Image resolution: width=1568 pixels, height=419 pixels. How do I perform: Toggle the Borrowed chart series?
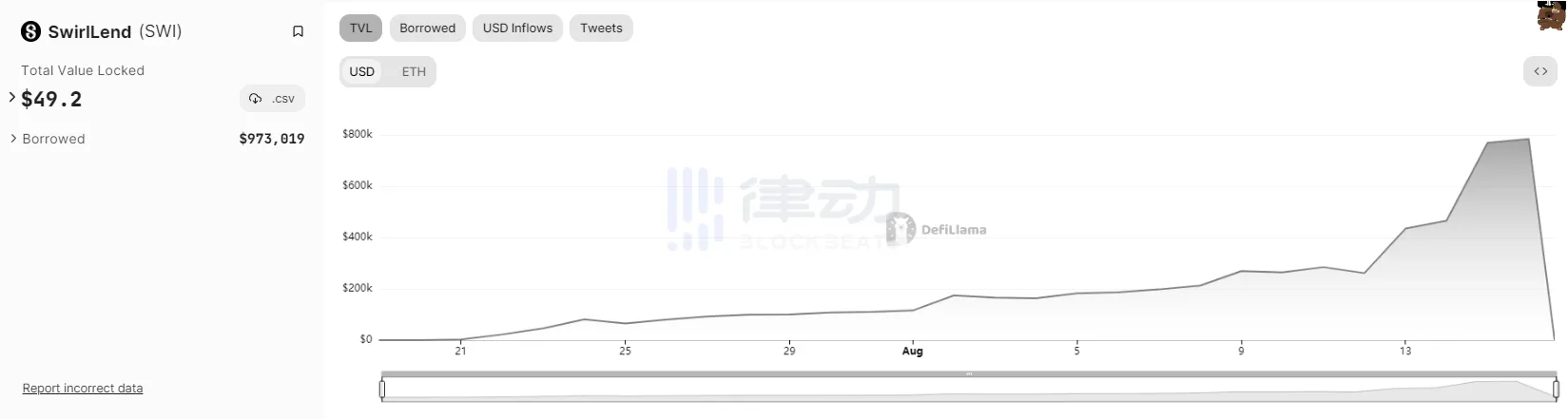pyautogui.click(x=428, y=28)
